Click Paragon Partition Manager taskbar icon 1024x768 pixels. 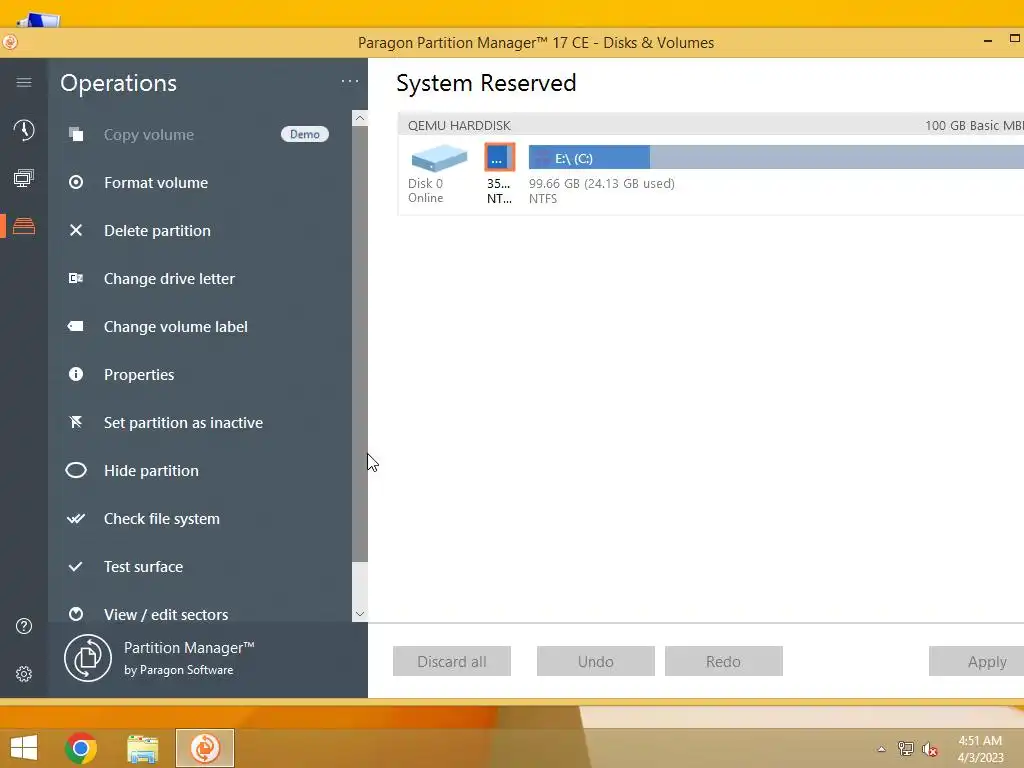click(204, 748)
